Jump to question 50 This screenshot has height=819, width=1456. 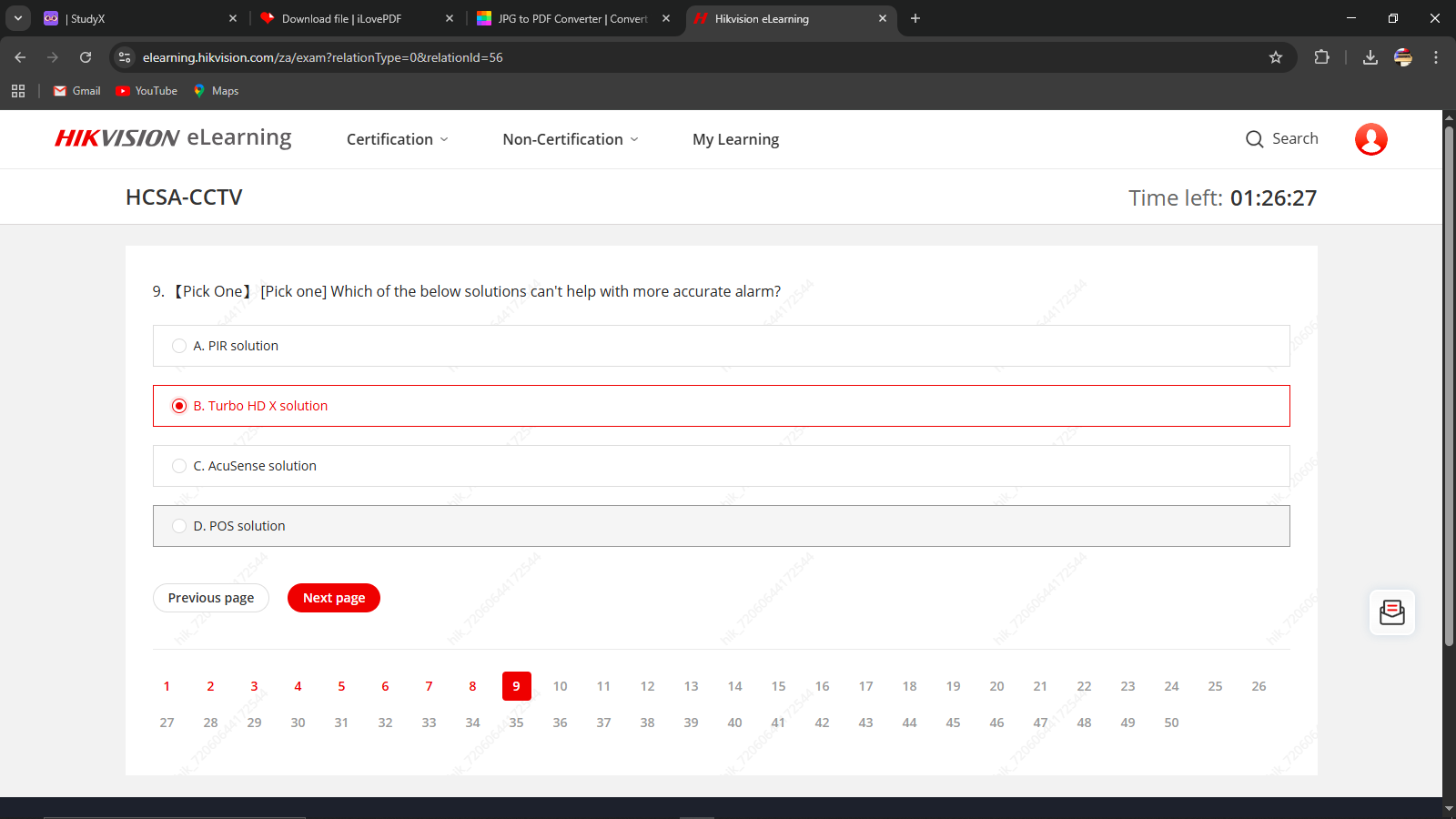[x=1171, y=723]
